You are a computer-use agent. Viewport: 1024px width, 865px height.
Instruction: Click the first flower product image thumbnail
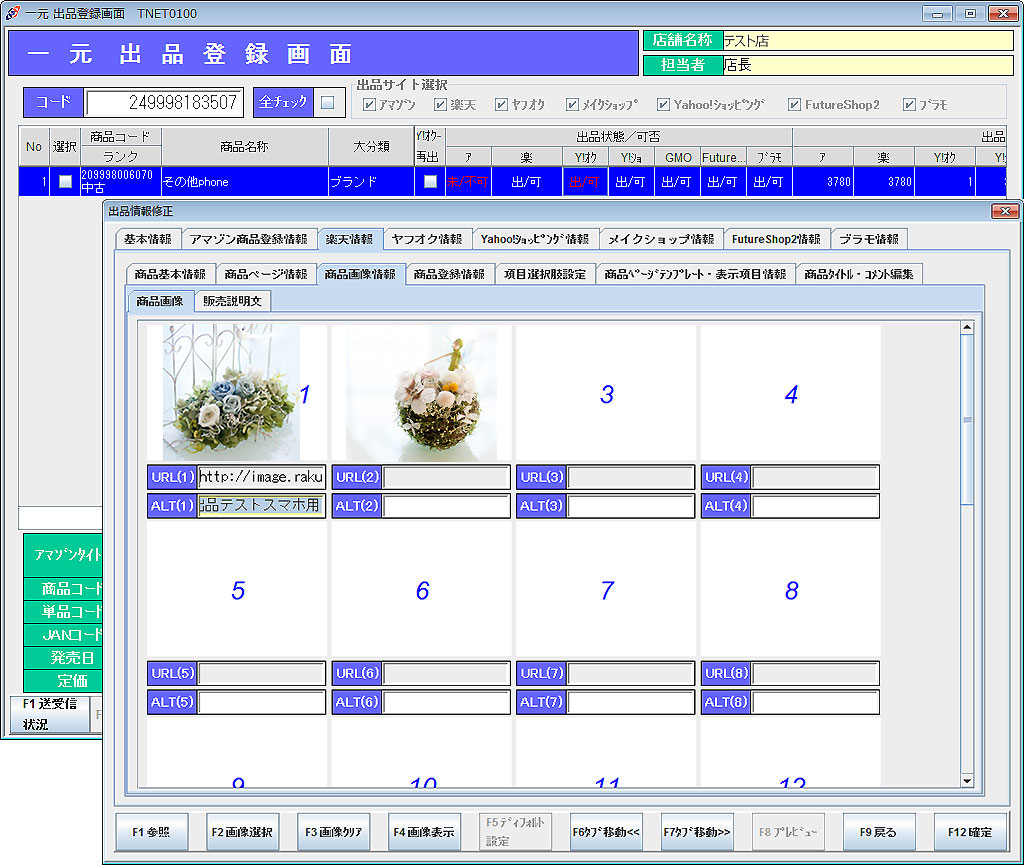pyautogui.click(x=231, y=393)
